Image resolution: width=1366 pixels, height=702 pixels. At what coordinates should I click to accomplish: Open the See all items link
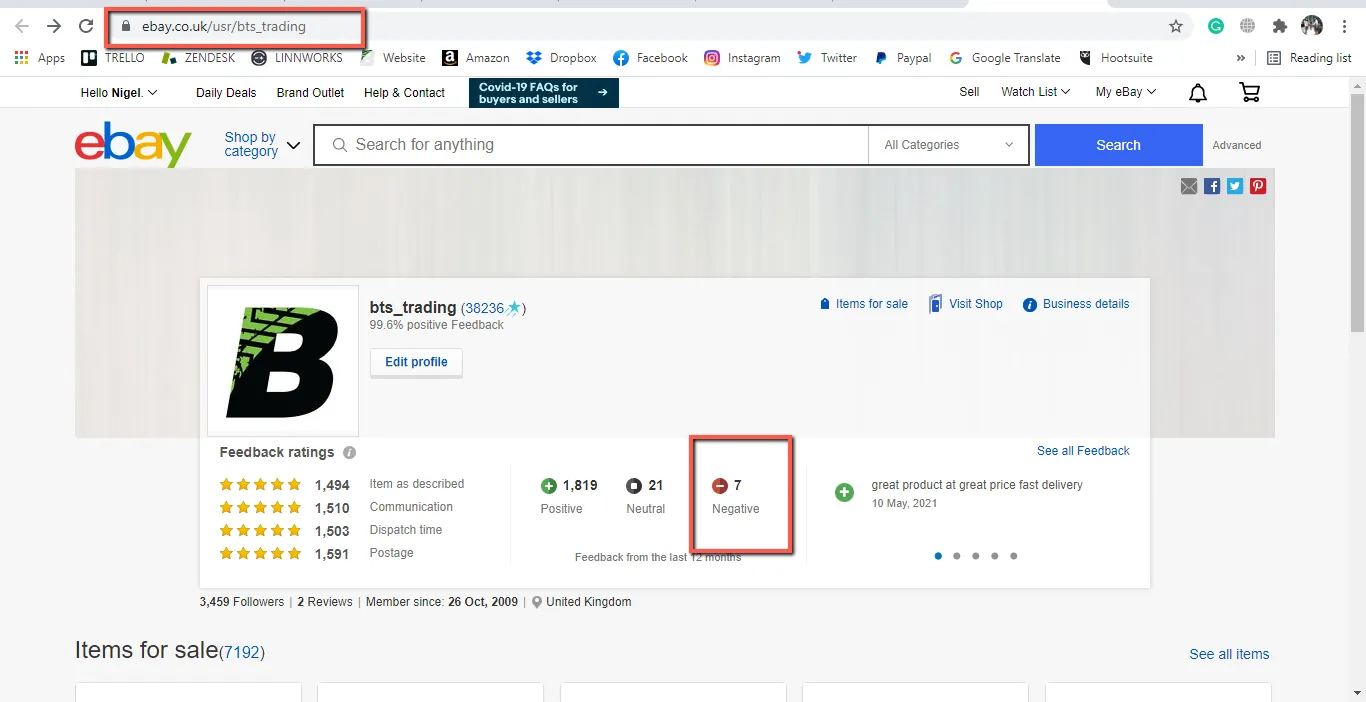pos(1229,654)
